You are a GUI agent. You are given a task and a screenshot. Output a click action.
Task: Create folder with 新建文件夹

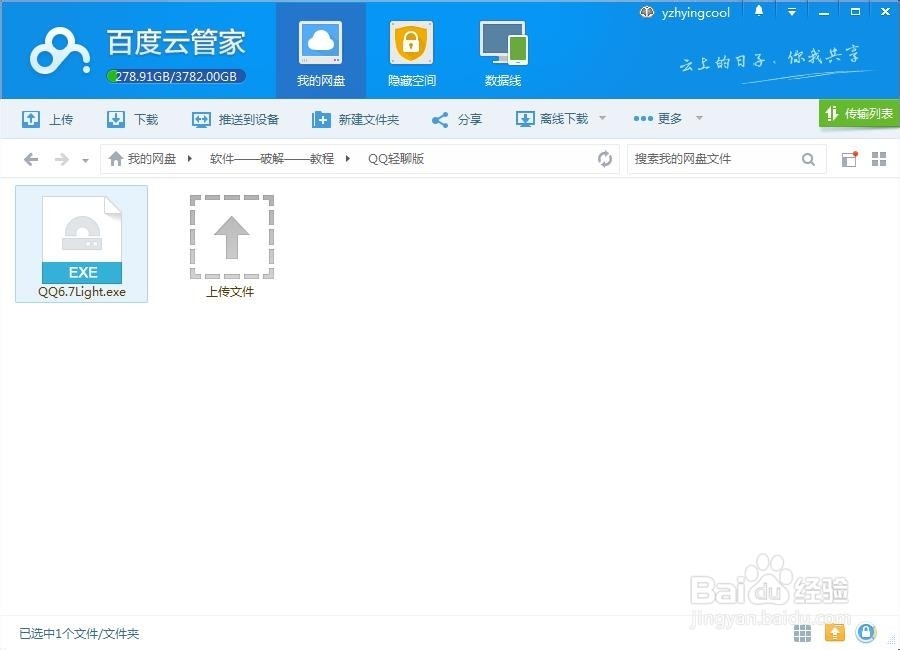(355, 119)
